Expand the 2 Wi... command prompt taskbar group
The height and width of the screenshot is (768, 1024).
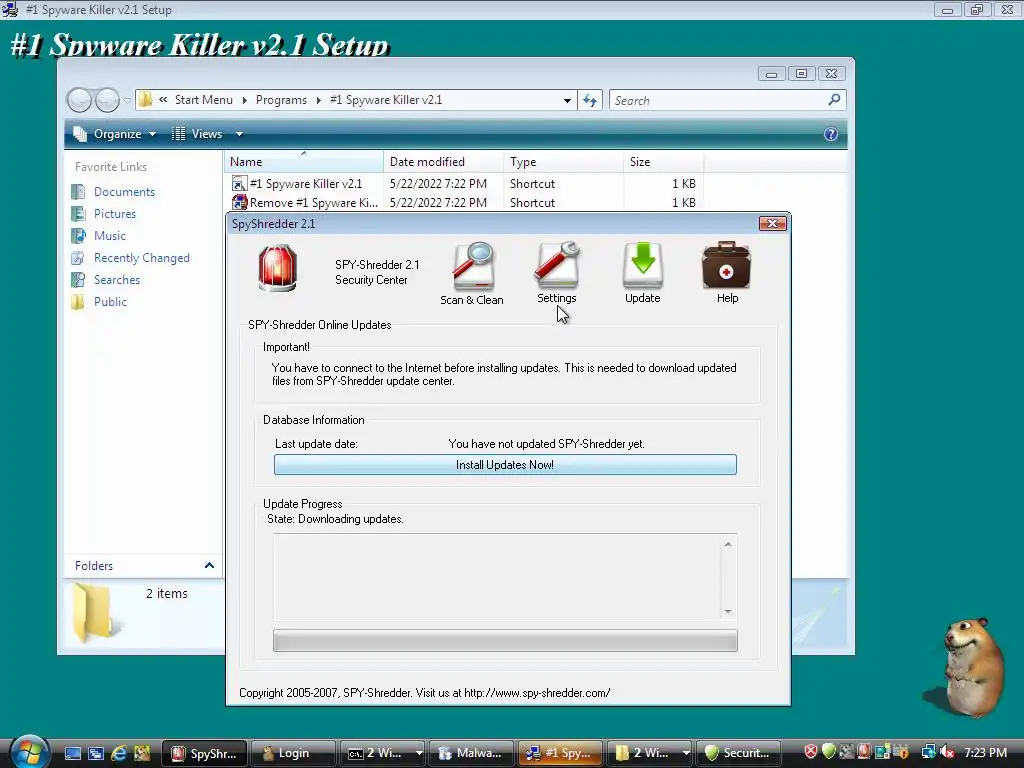[419, 753]
